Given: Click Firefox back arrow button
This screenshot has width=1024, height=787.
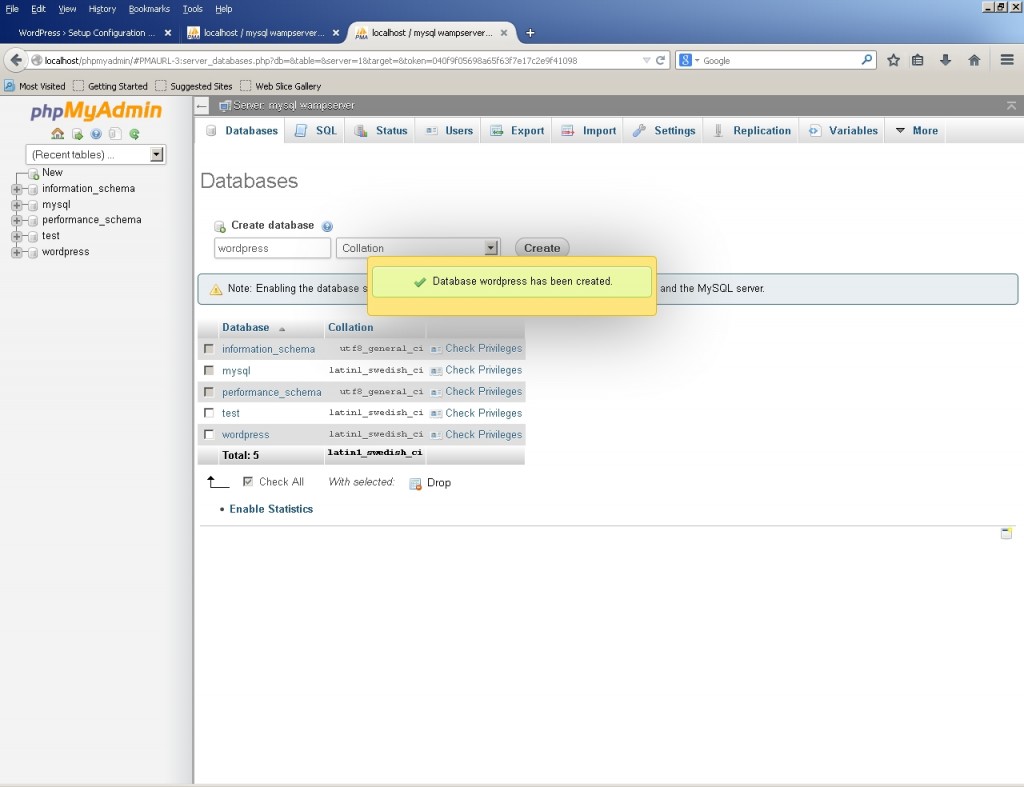Looking at the screenshot, I should (16, 60).
